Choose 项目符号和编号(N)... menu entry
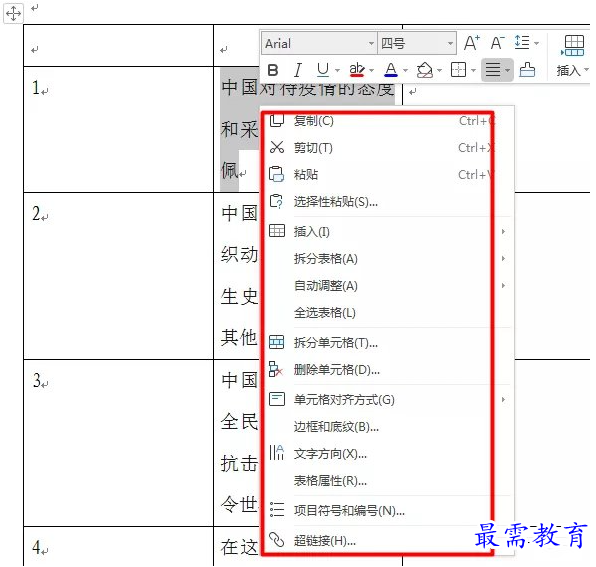The image size is (596, 567). [x=388, y=510]
